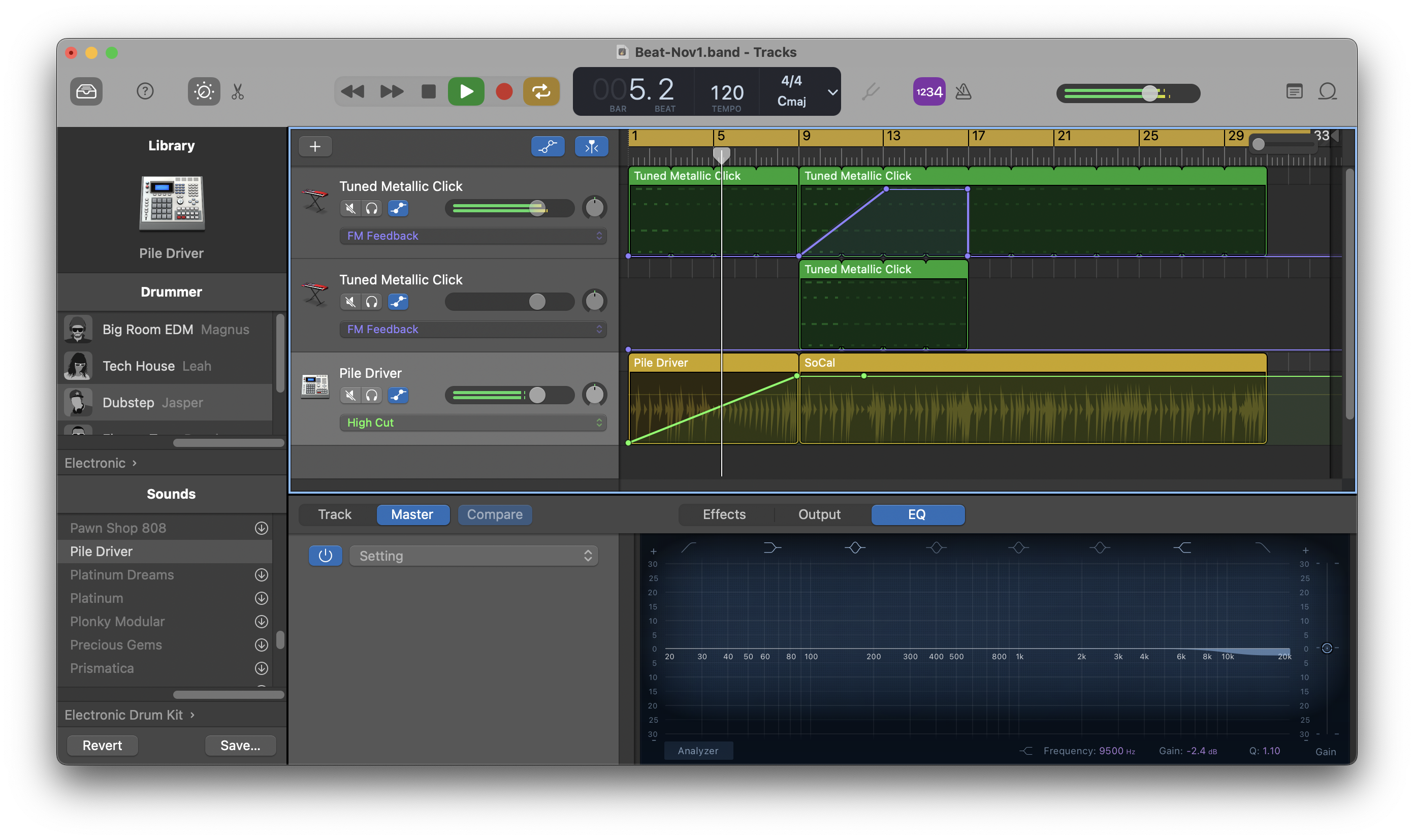The image size is (1414, 840).
Task: Open the Notepad icon
Action: 1294,91
